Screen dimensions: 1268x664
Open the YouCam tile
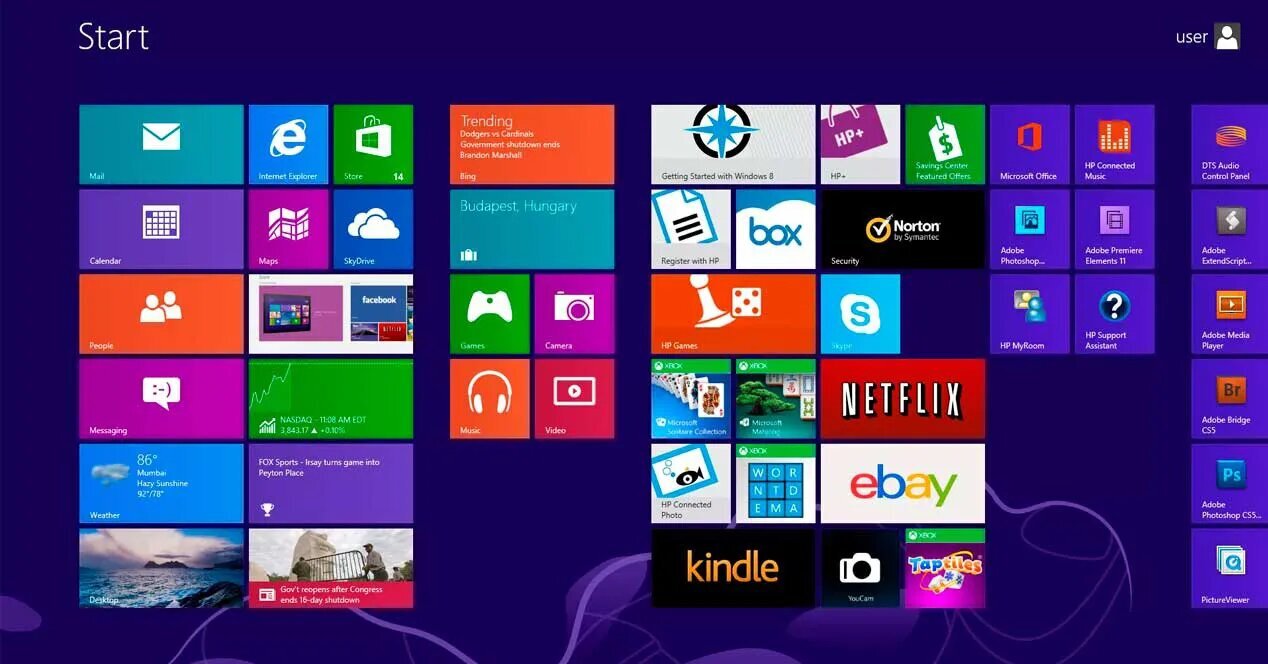pyautogui.click(x=860, y=568)
